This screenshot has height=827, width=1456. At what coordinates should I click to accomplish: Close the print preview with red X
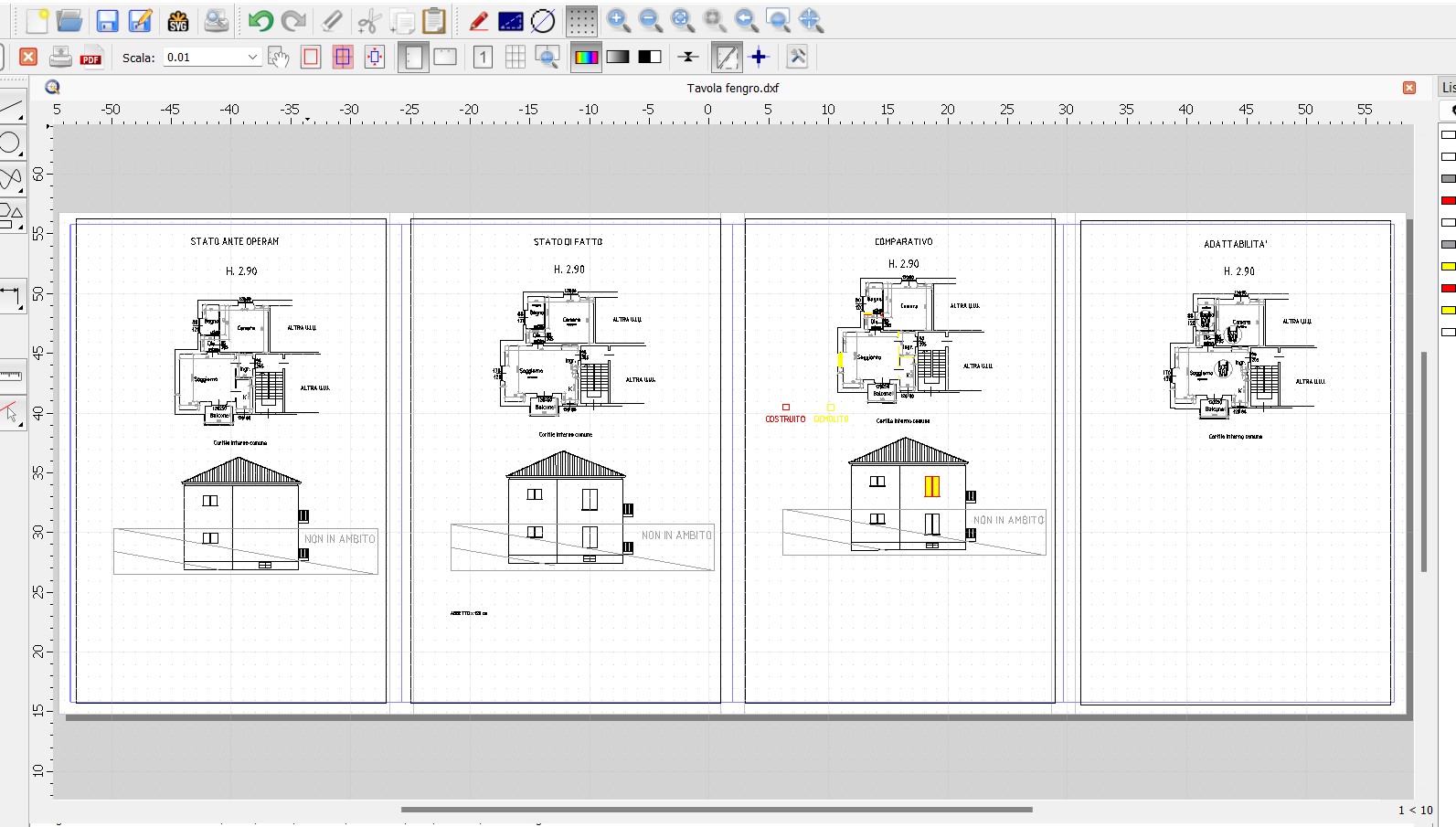pyautogui.click(x=28, y=58)
